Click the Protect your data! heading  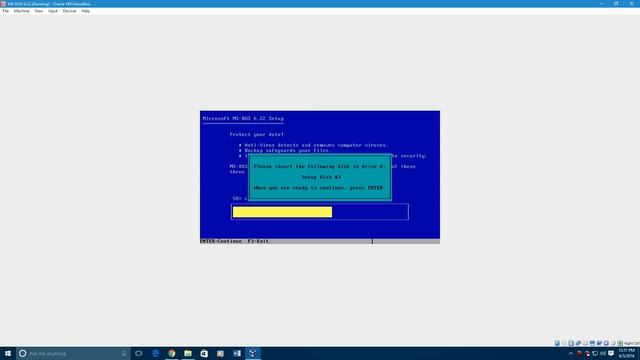point(256,134)
